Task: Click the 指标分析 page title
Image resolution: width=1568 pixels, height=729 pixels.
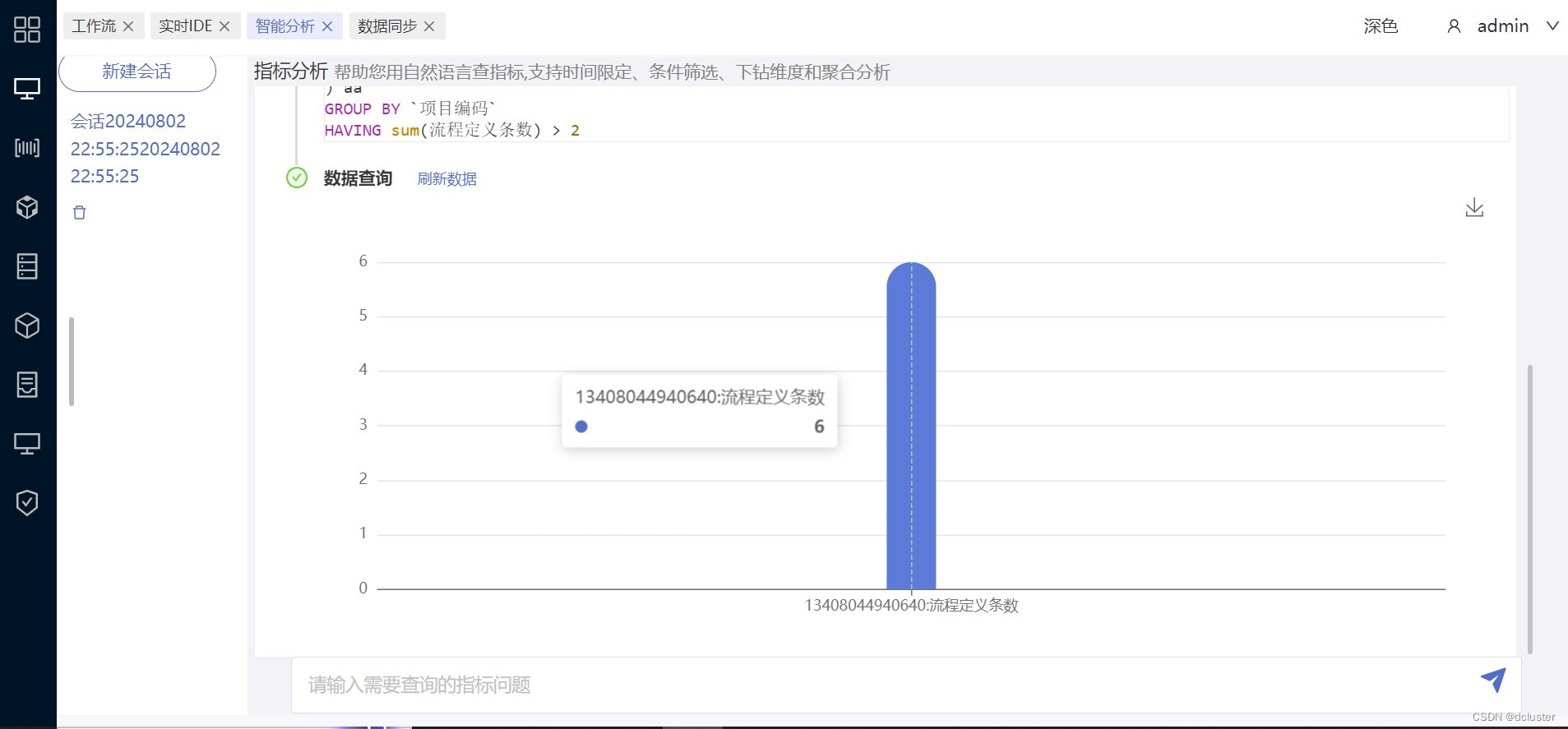Action: tap(290, 72)
